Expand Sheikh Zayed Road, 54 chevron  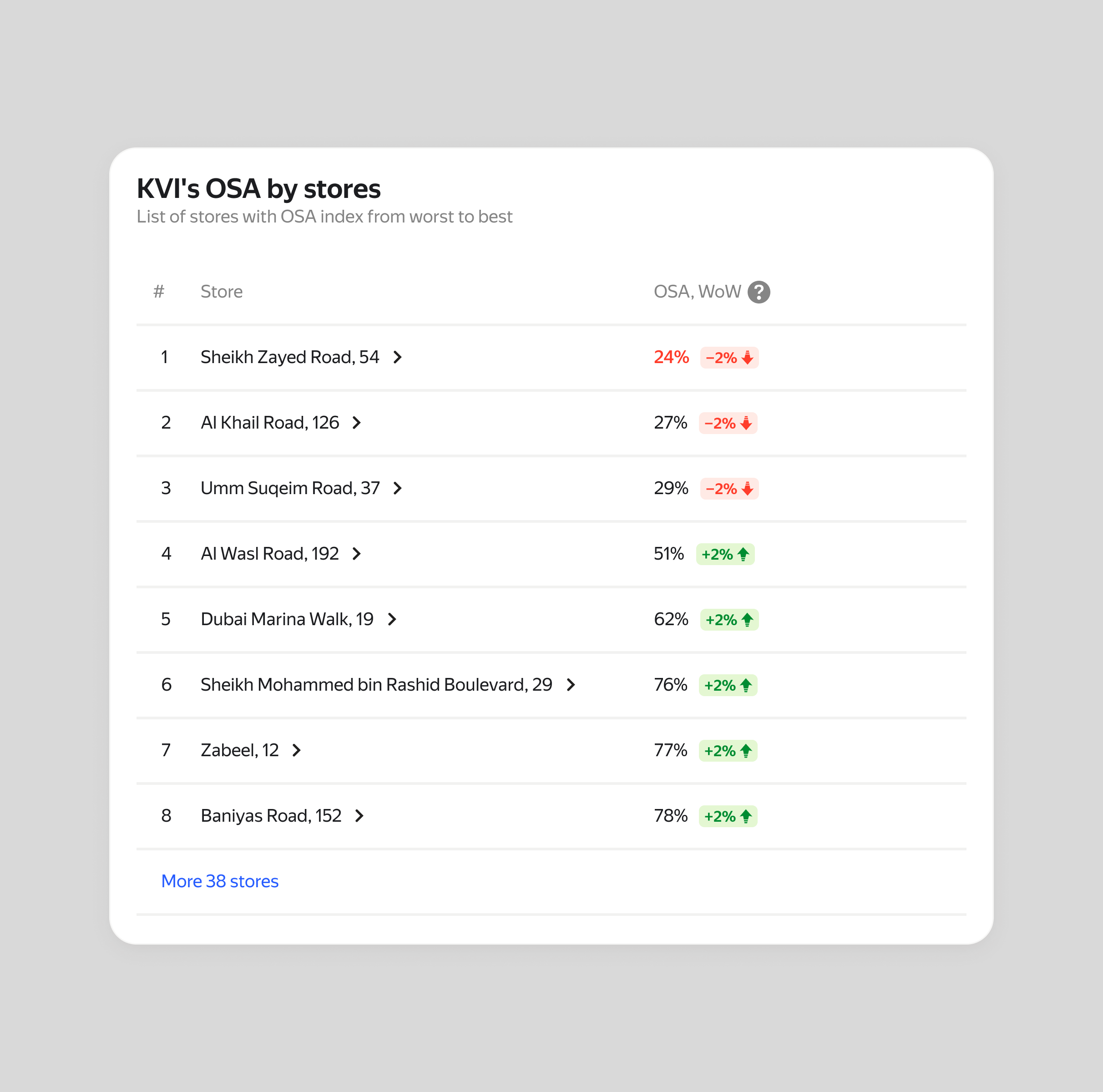398,357
